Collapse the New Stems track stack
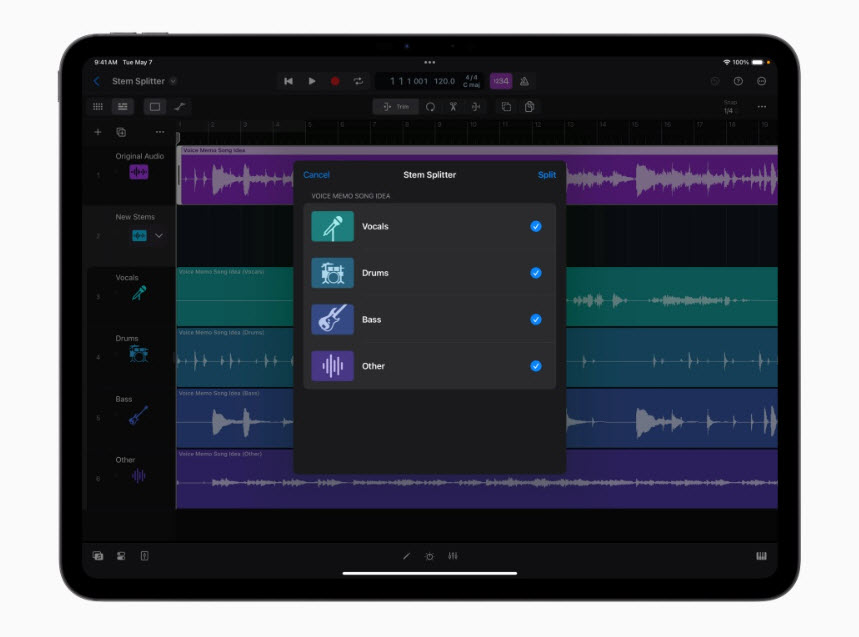 [x=159, y=236]
